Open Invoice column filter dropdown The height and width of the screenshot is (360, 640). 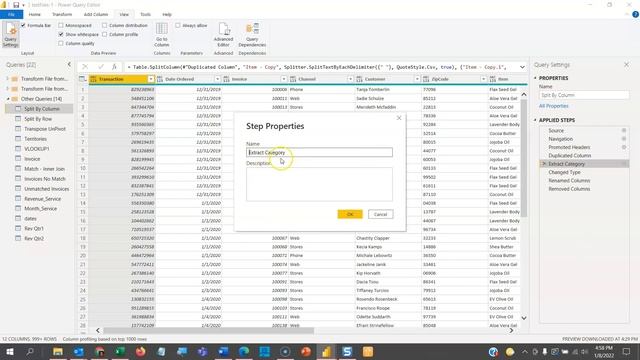(x=284, y=79)
